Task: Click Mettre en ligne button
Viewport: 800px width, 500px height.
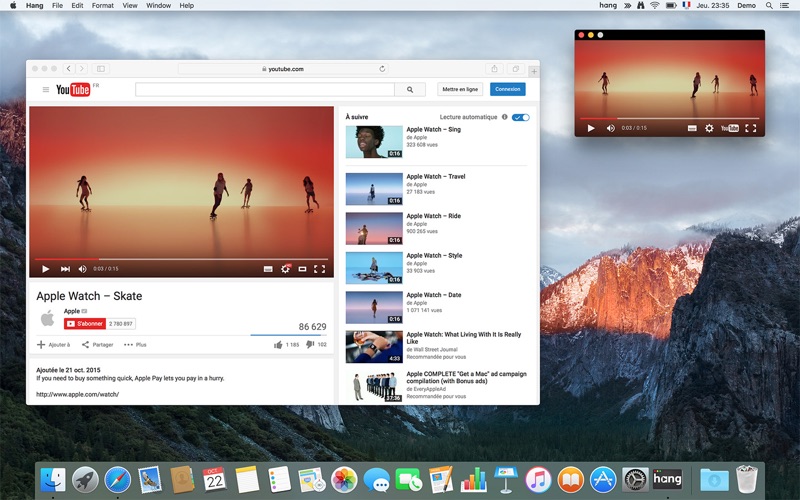Action: click(x=460, y=89)
